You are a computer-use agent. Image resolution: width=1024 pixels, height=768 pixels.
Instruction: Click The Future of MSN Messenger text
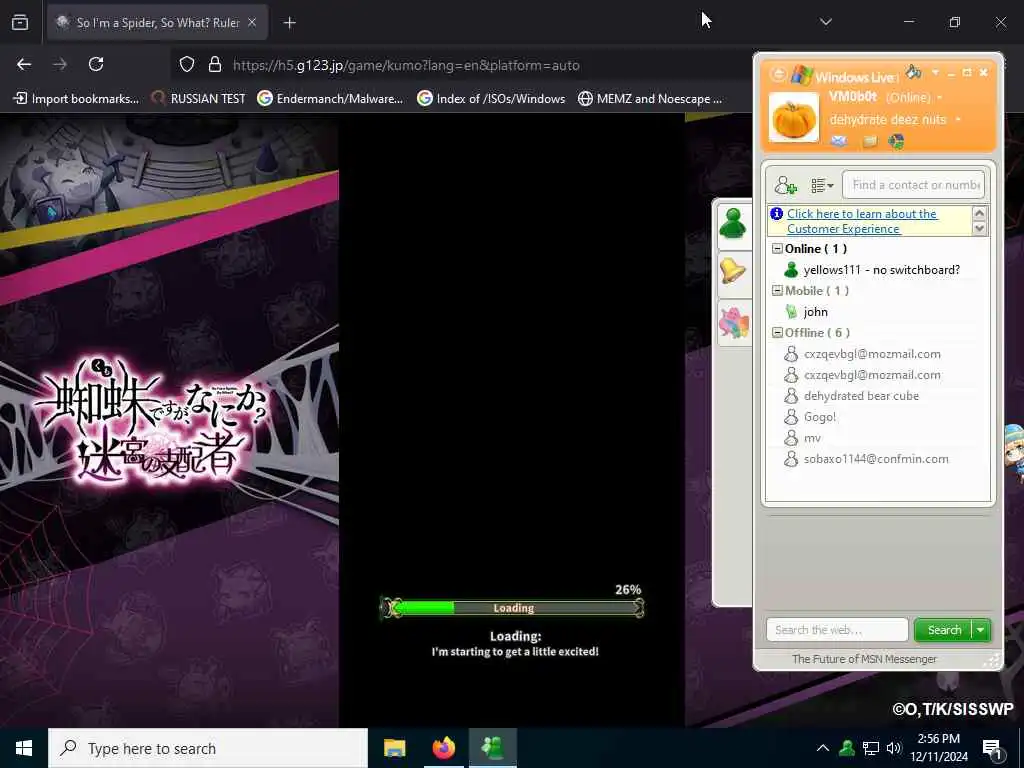(x=864, y=659)
